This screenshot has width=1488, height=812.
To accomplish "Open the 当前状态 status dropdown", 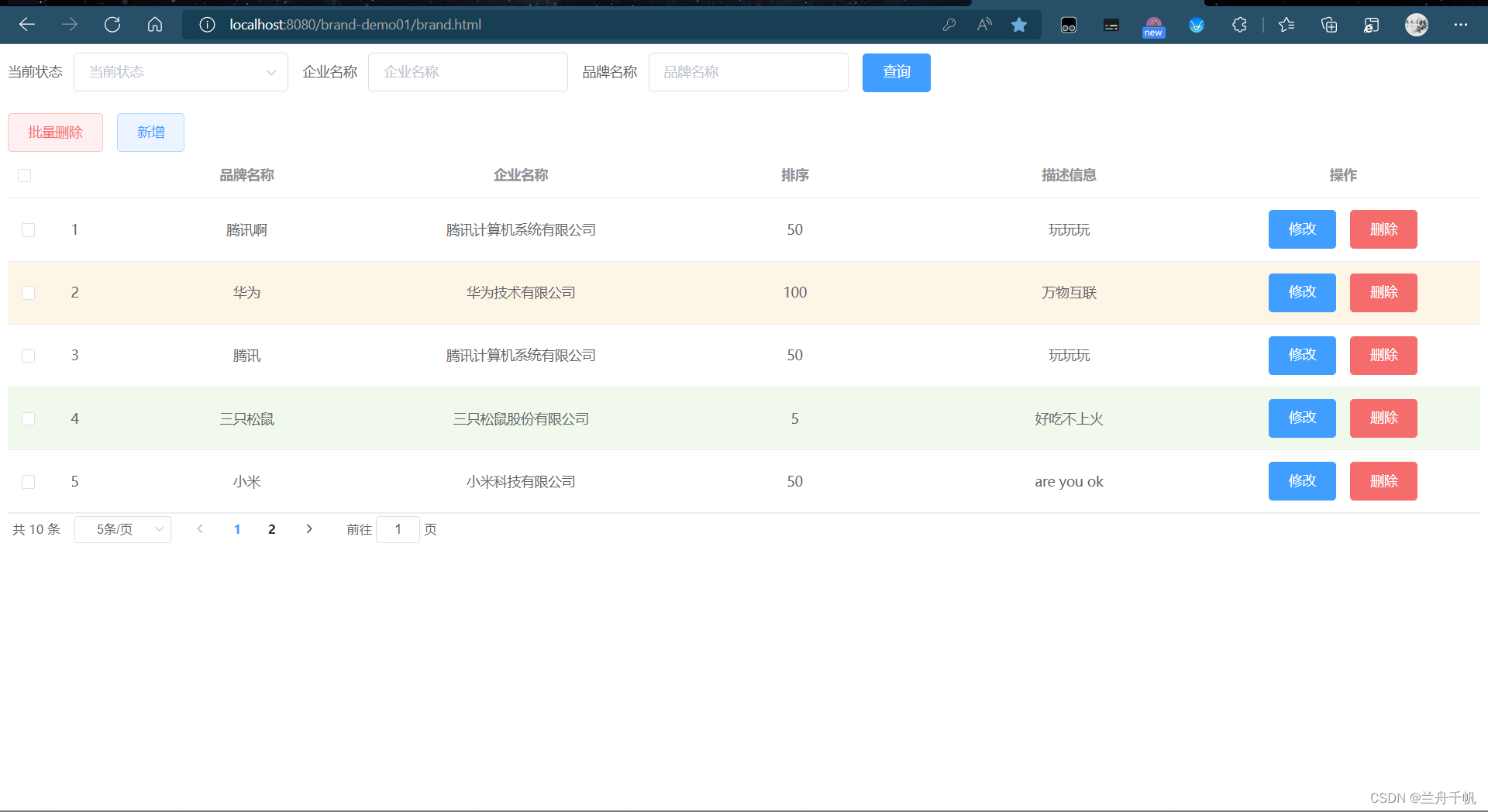I will click(181, 72).
